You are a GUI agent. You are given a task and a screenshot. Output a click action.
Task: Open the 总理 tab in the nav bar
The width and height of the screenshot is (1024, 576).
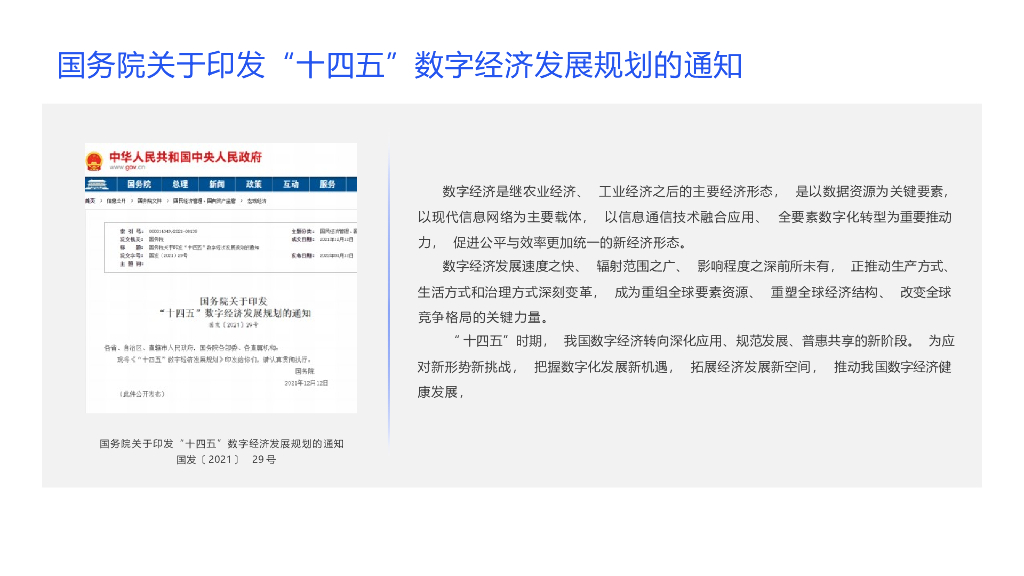pyautogui.click(x=180, y=184)
